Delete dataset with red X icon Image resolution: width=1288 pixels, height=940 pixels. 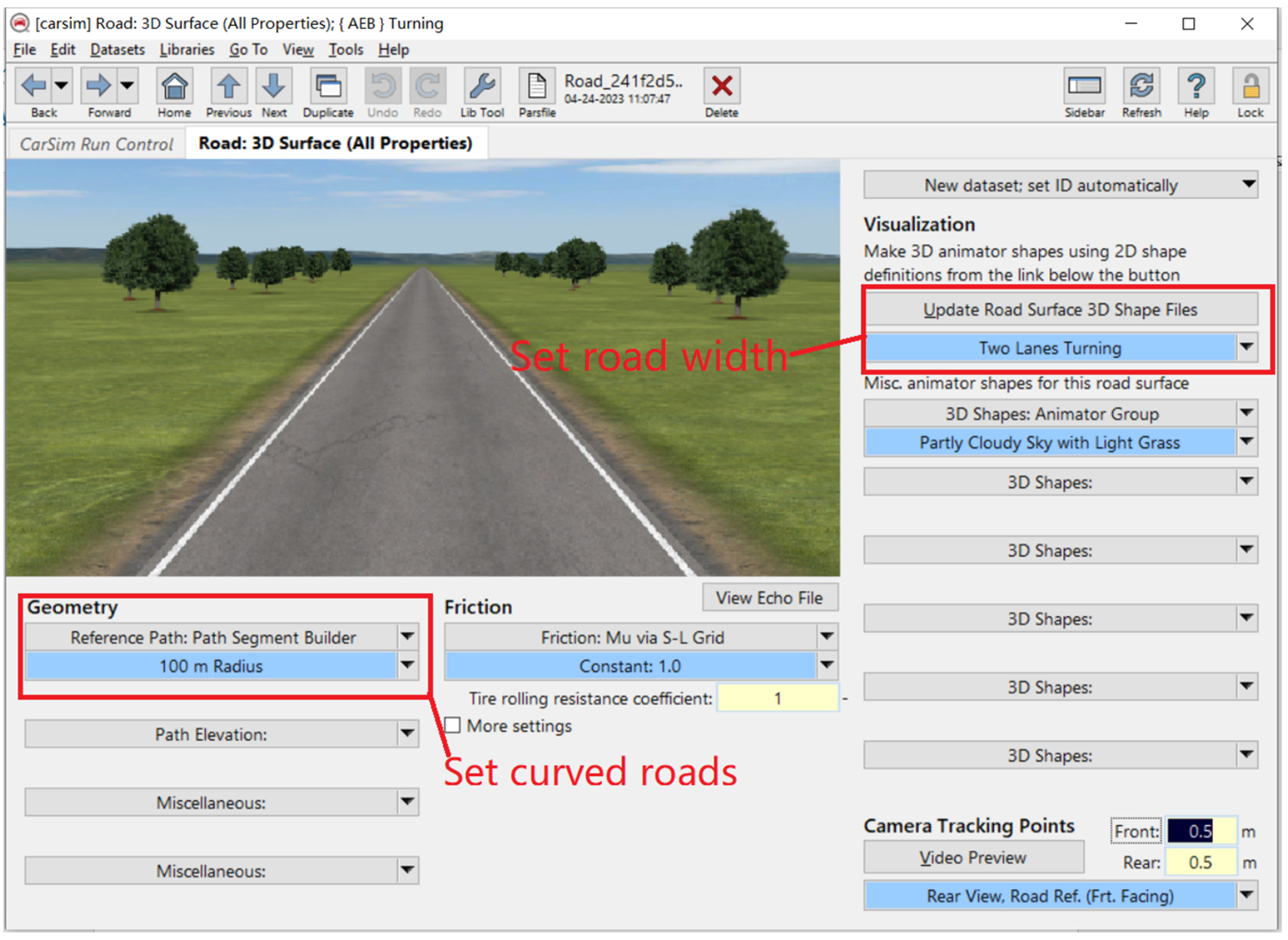[x=721, y=86]
